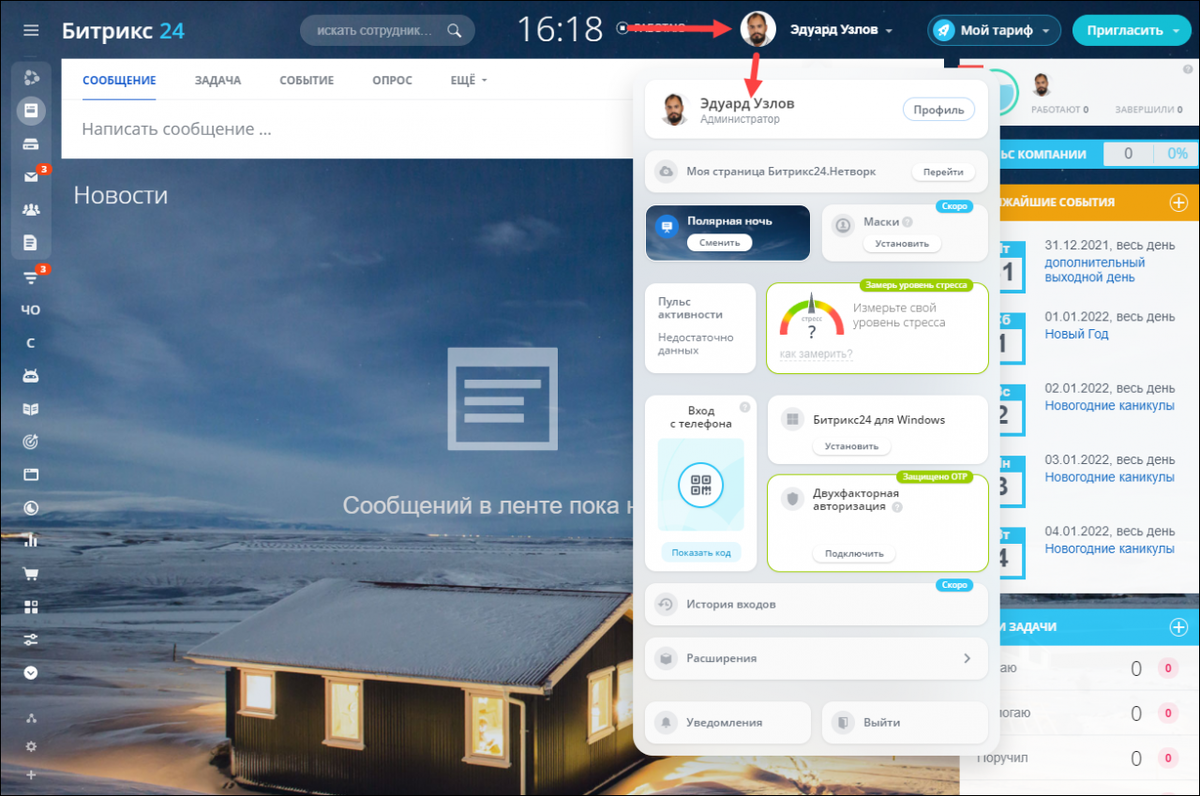Click Перейти for Битрикс24.Нетворк page
1200x796 pixels.
click(x=943, y=172)
